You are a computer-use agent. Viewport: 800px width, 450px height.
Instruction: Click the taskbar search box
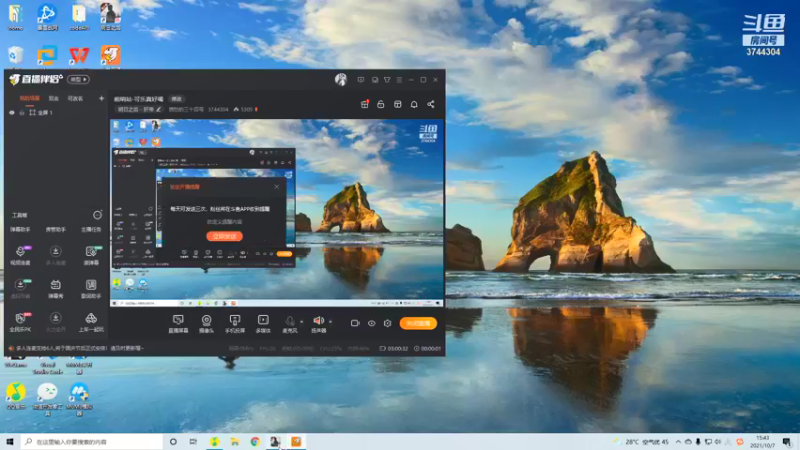[92, 441]
